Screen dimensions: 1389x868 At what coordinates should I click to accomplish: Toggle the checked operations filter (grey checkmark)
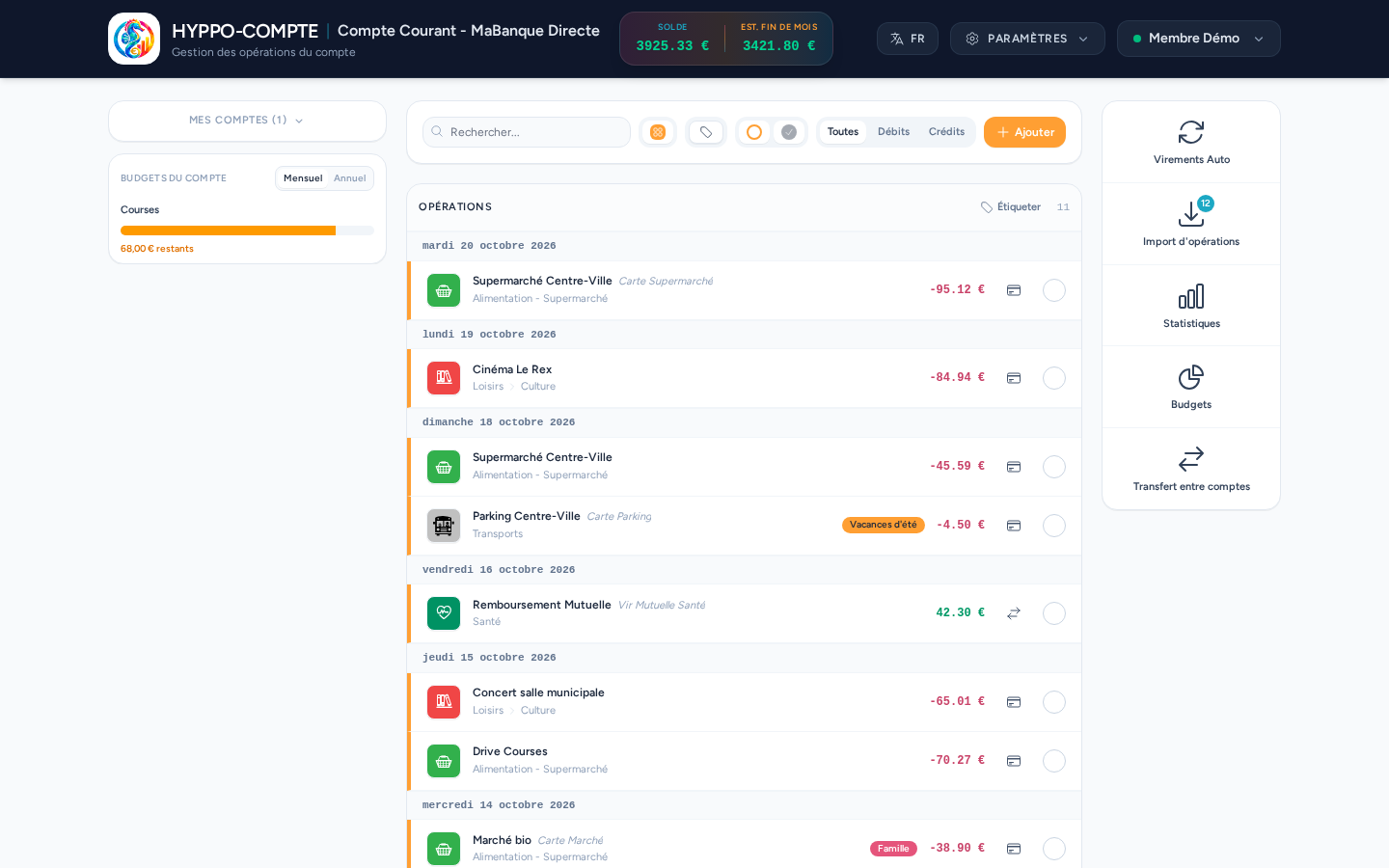point(789,132)
